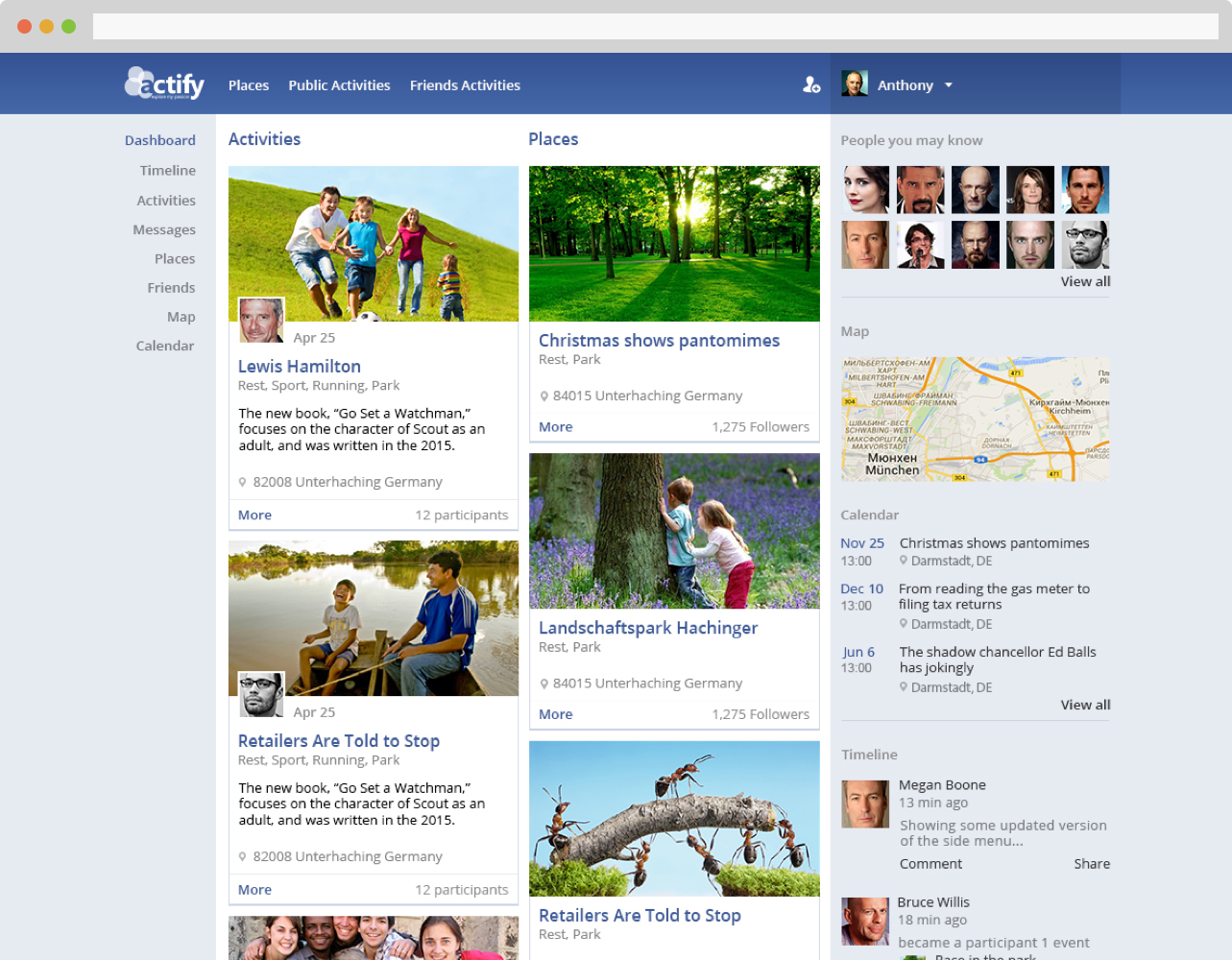The image size is (1232, 960).
Task: Click the glasses man avatar on Retailers activity
Action: click(x=261, y=694)
